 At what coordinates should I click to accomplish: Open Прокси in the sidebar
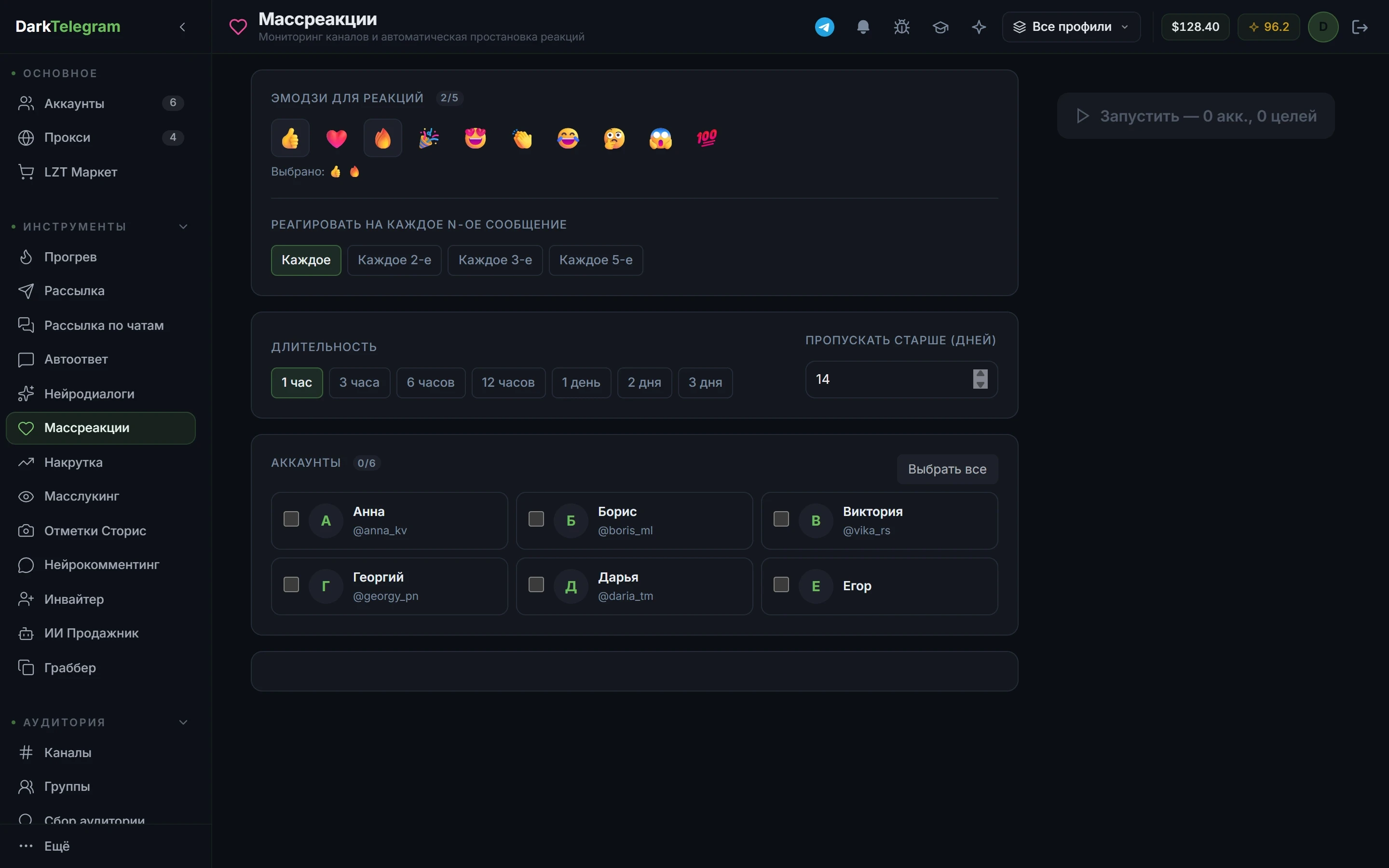[x=100, y=138]
